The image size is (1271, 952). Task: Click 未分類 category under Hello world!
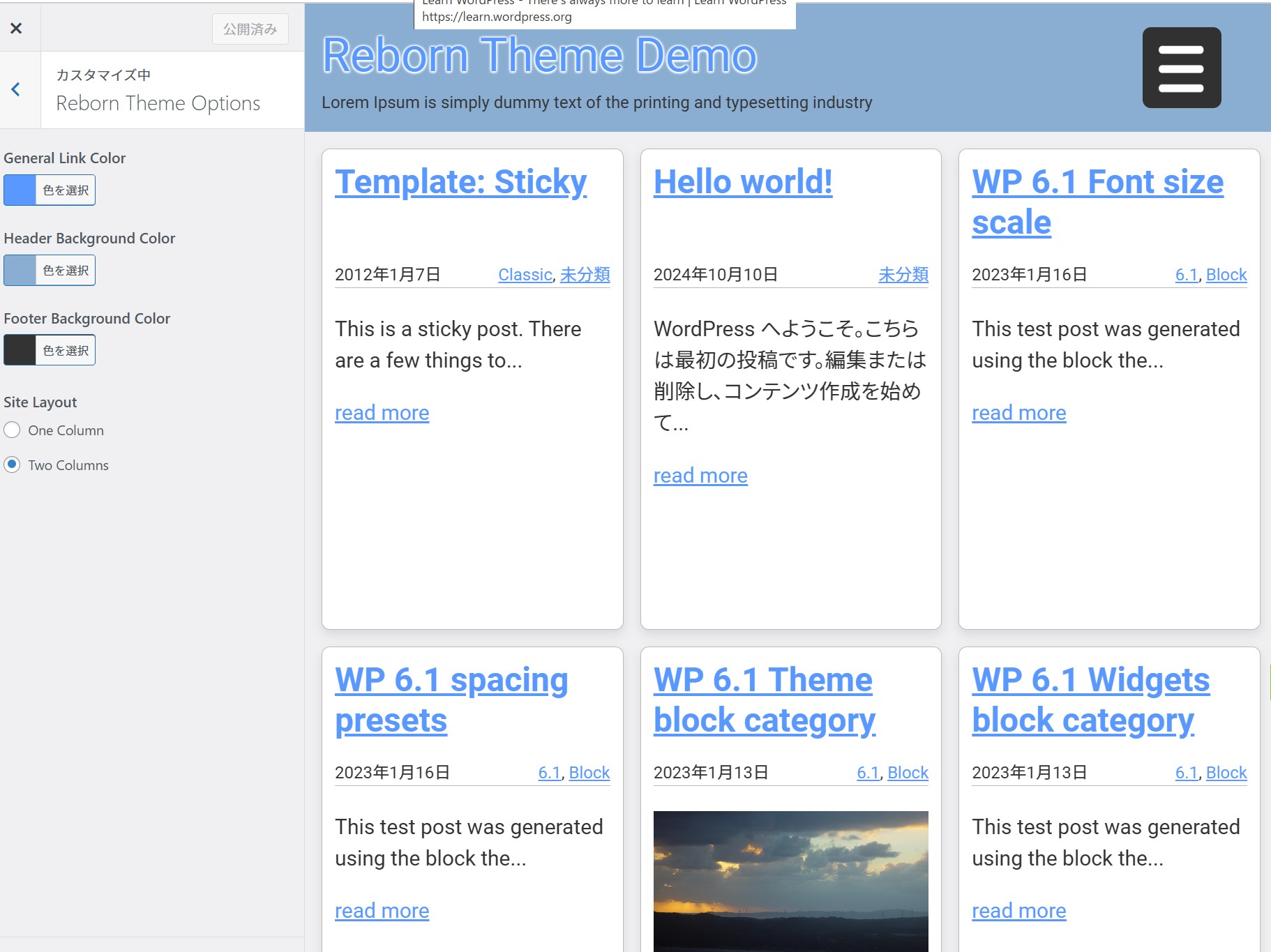point(903,275)
